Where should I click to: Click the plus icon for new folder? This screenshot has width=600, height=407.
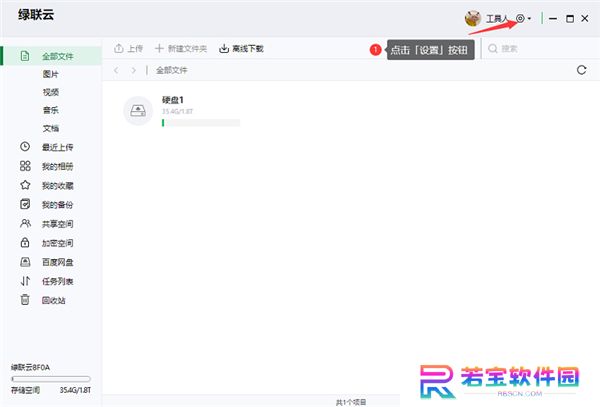[x=159, y=49]
